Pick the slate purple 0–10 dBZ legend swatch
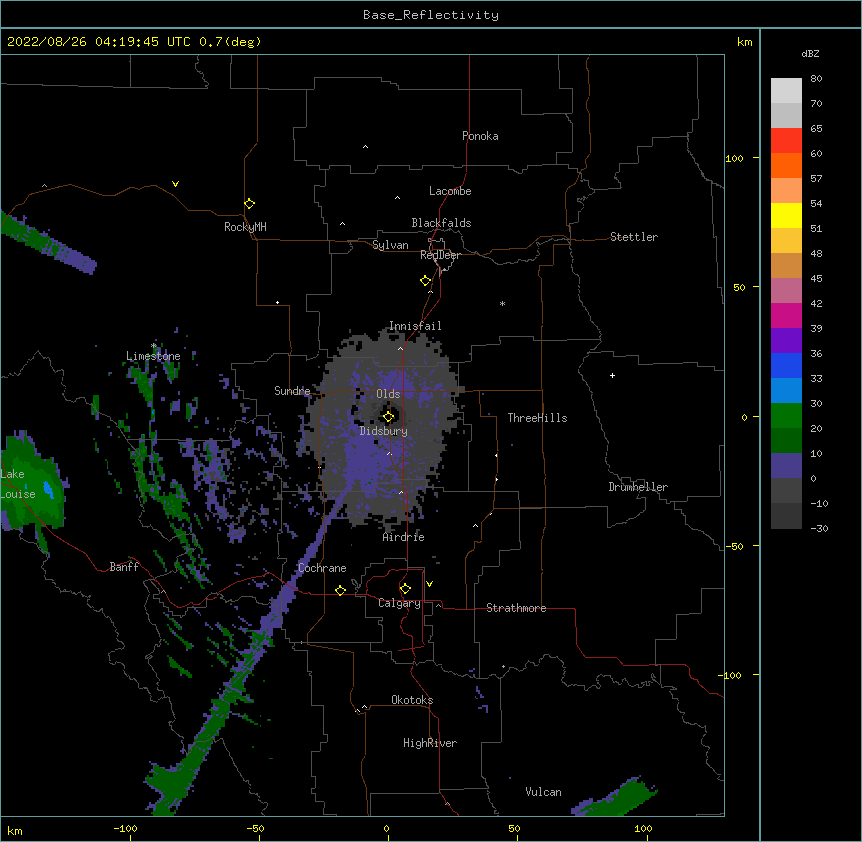The width and height of the screenshot is (862, 842). (786, 466)
